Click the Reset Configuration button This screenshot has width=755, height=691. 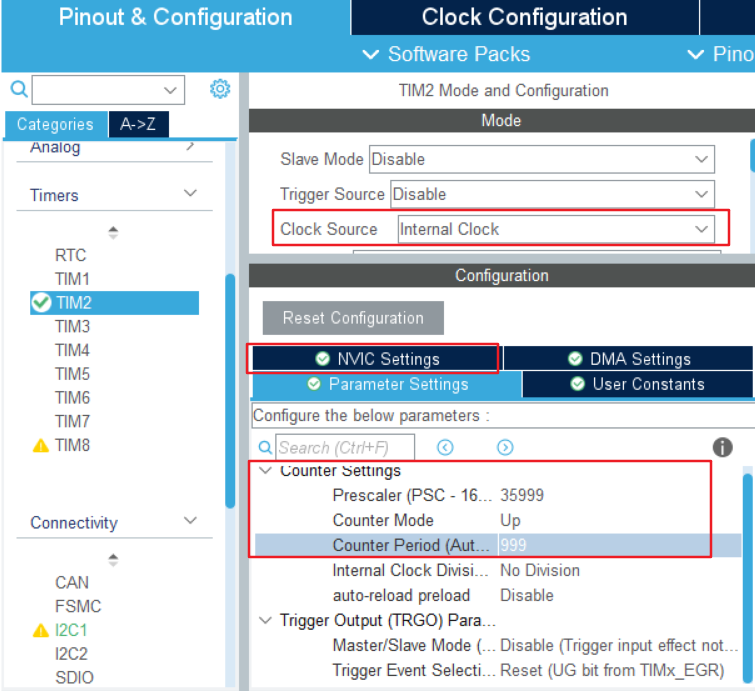coord(353,318)
